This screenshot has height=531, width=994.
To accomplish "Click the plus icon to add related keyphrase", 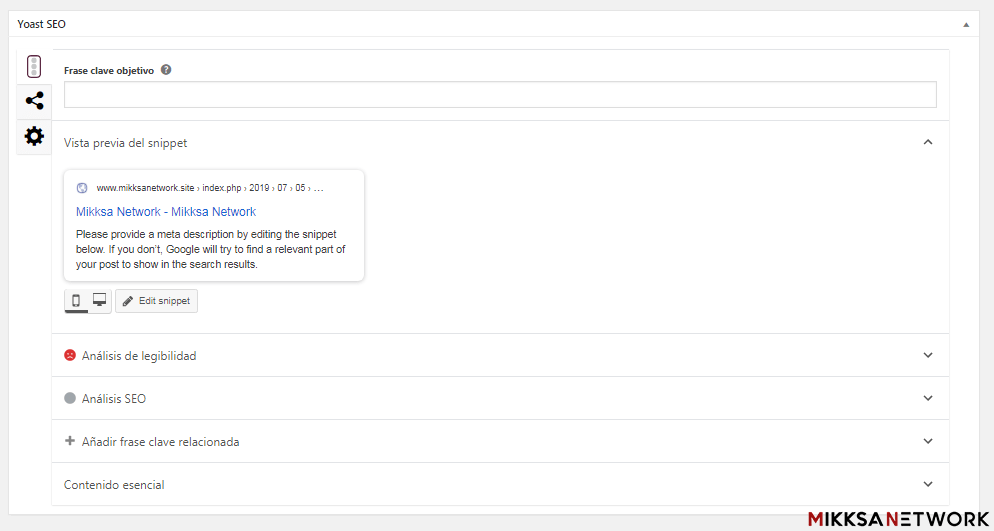I will tap(70, 441).
